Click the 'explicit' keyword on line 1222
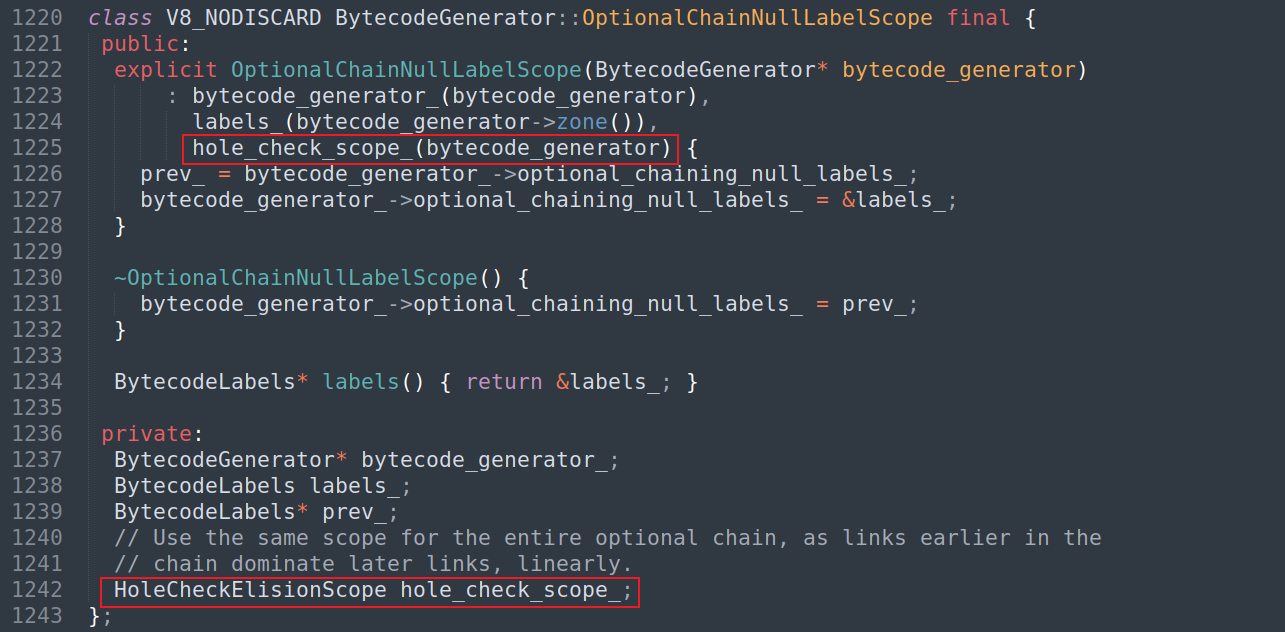This screenshot has width=1285, height=632. pyautogui.click(x=166, y=70)
